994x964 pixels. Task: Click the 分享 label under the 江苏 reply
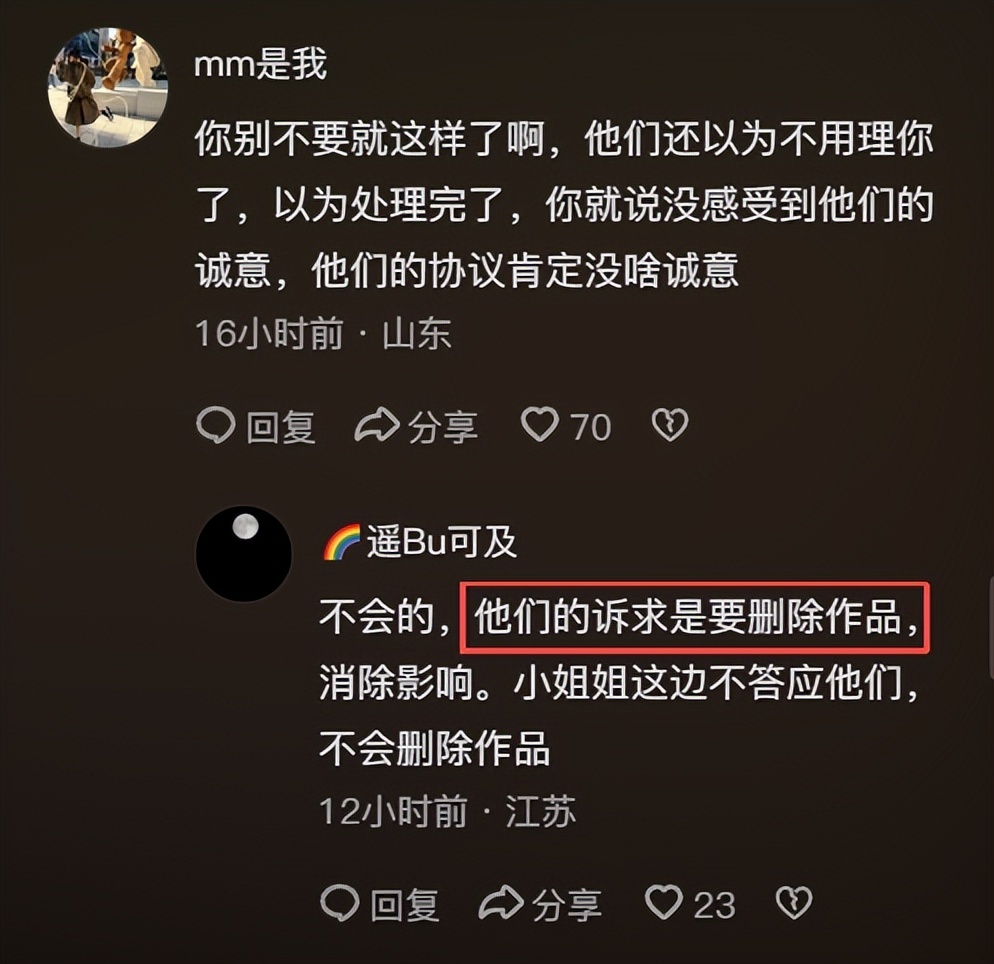pyautogui.click(x=567, y=904)
